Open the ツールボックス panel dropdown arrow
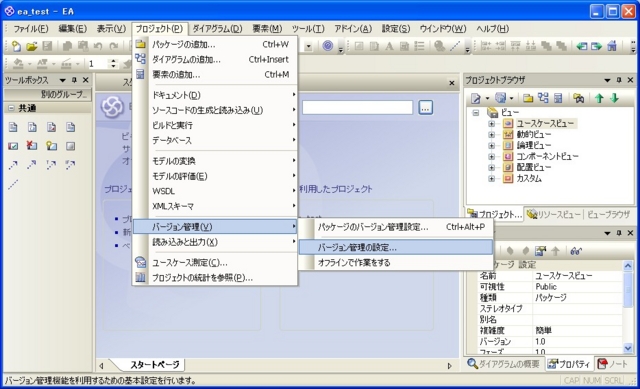The height and width of the screenshot is (389, 640). click(x=62, y=80)
